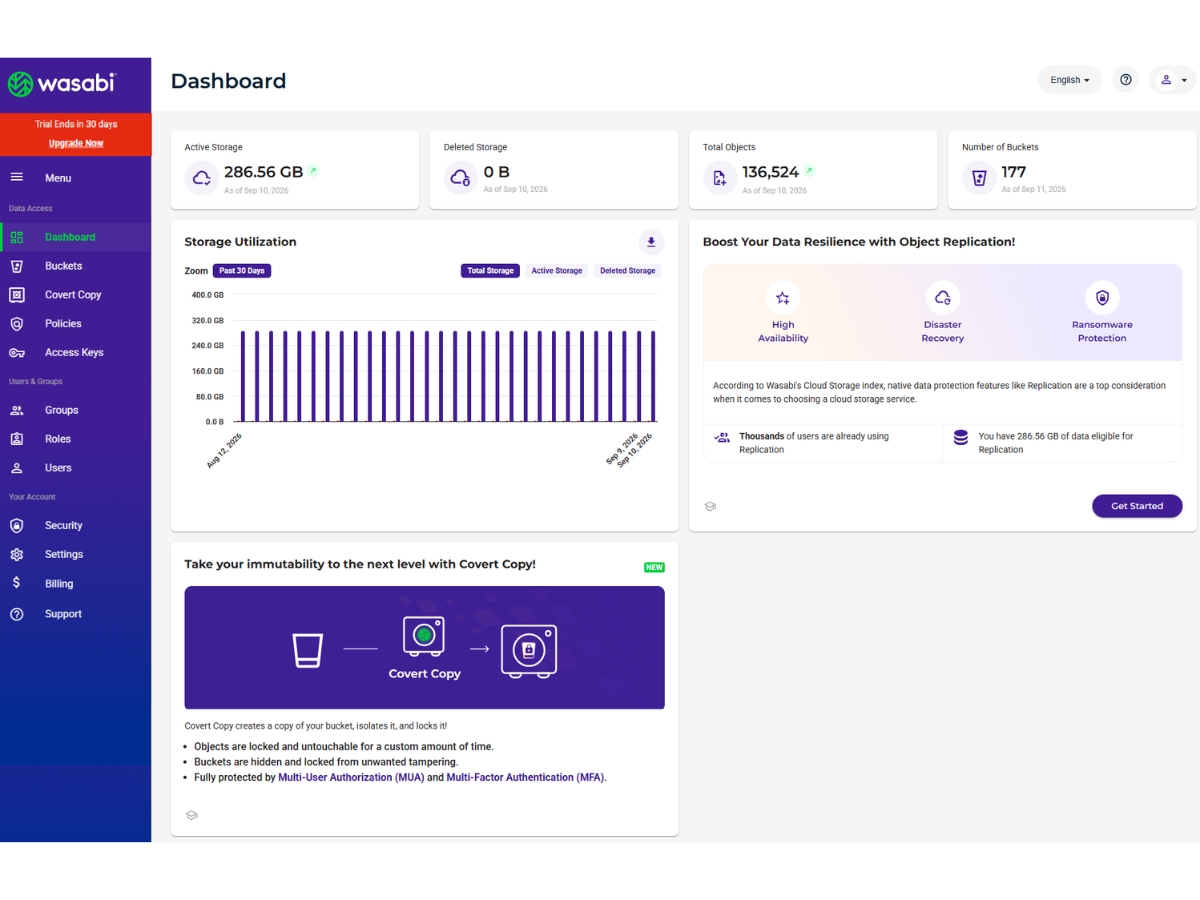The width and height of the screenshot is (1200, 900).
Task: Download the Storage Utilization chart data
Action: (651, 242)
